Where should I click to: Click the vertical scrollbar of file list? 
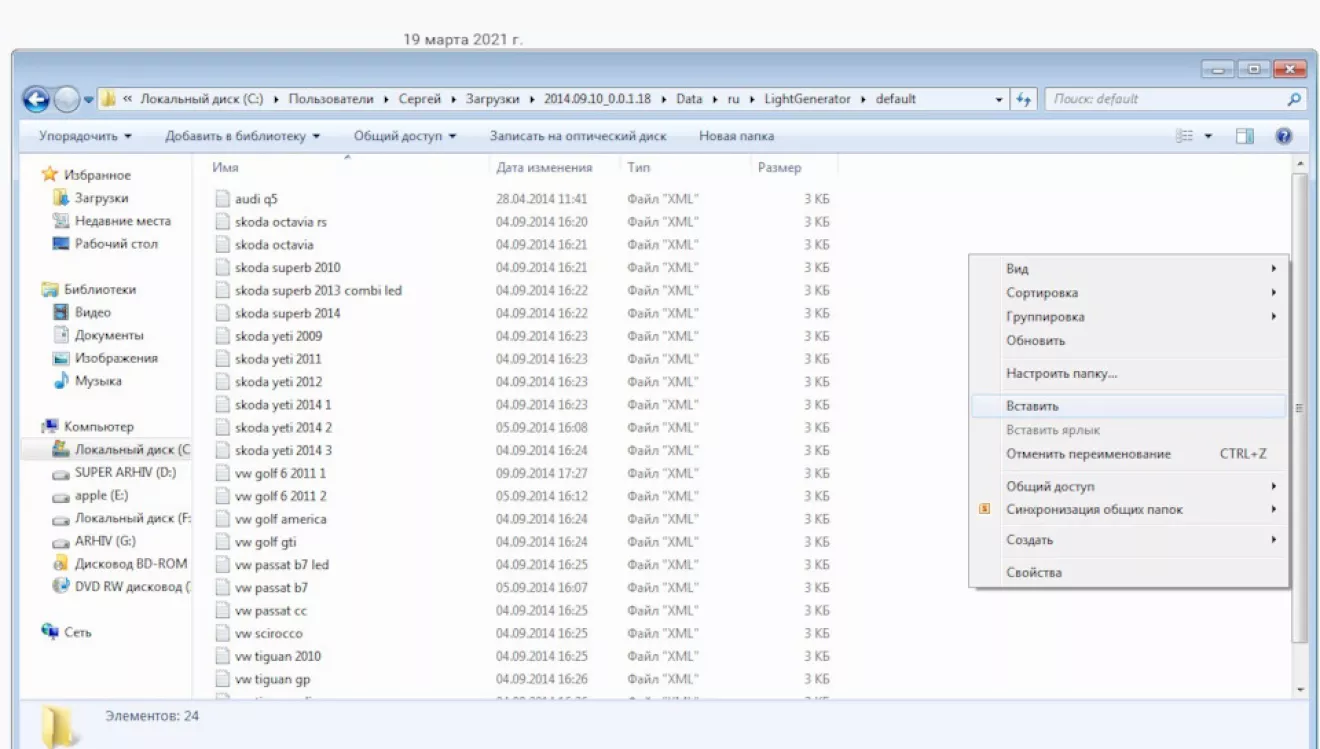pos(1299,400)
